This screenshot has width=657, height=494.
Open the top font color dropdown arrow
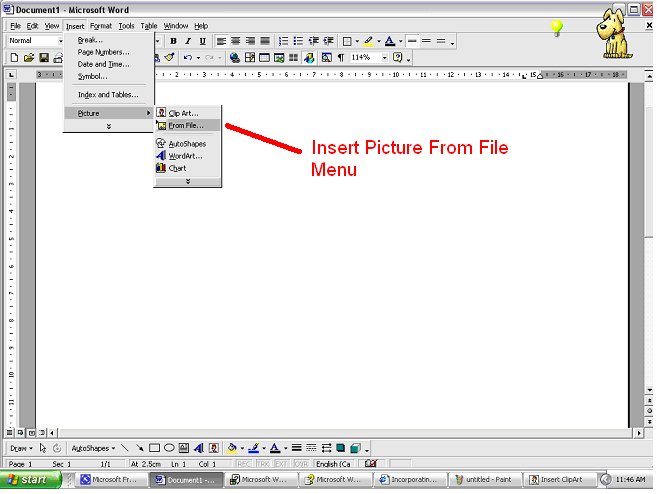click(x=401, y=41)
